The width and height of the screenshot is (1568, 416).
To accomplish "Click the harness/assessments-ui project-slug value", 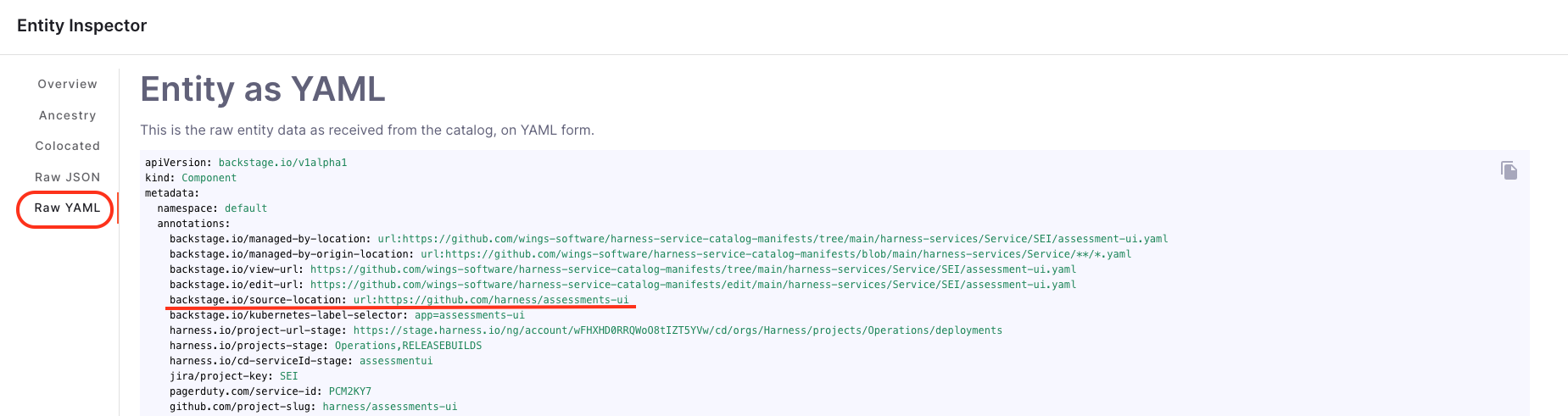I will point(389,407).
